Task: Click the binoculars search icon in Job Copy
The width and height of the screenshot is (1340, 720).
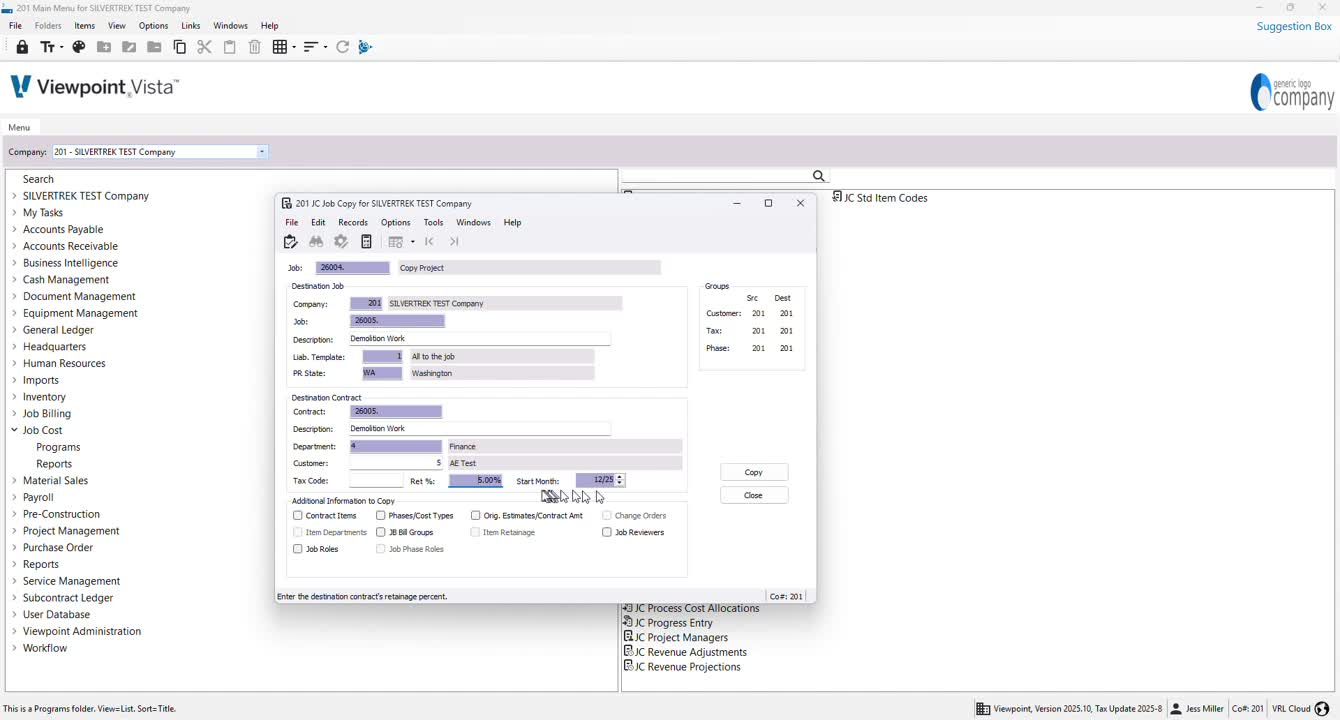Action: tap(316, 241)
